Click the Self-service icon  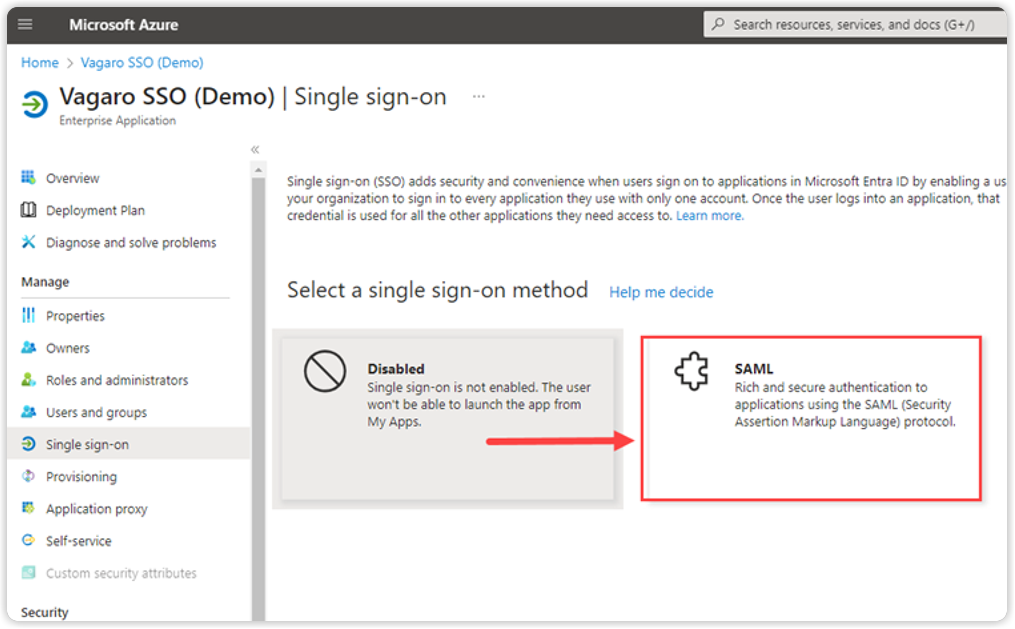tap(28, 540)
